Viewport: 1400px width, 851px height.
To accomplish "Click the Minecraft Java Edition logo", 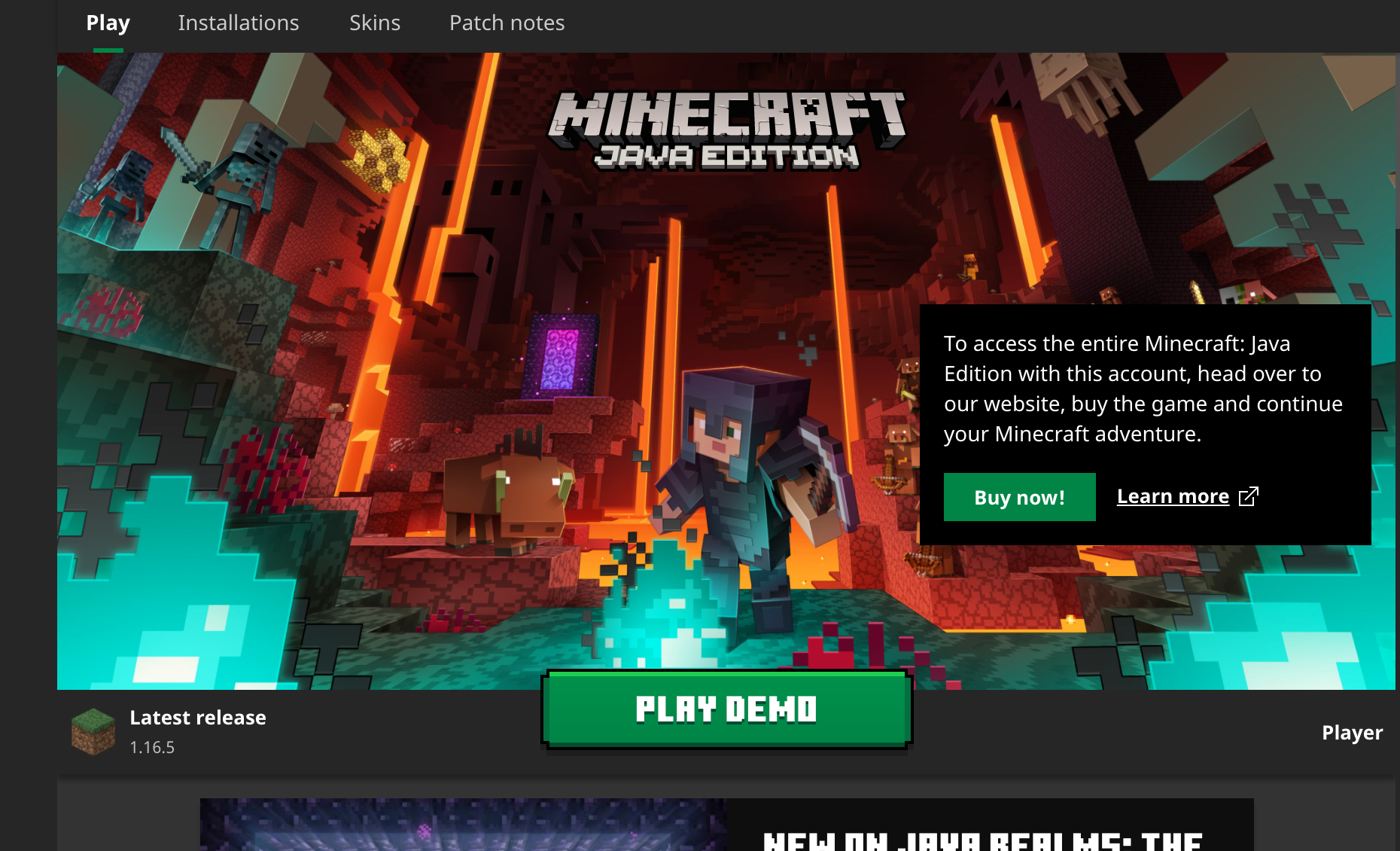I will 726,130.
